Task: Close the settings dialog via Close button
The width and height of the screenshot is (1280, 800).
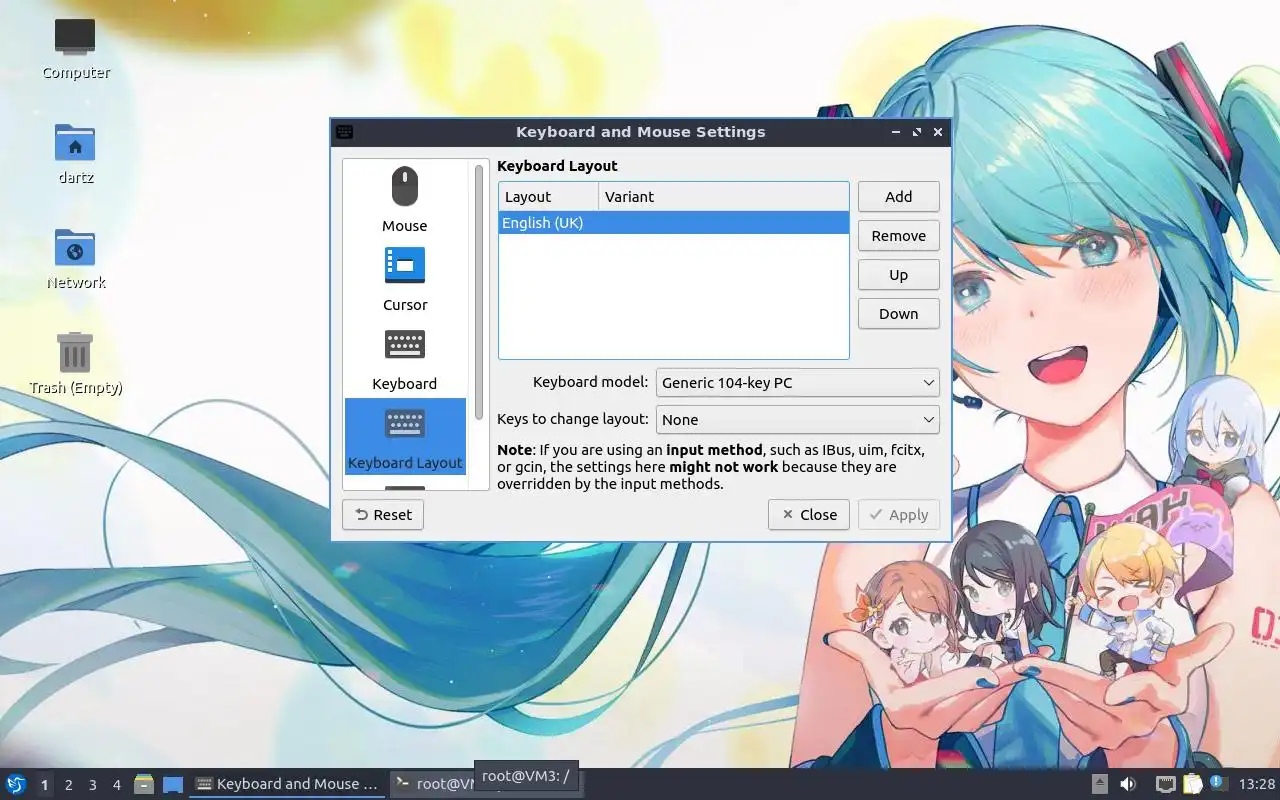Action: click(x=809, y=514)
